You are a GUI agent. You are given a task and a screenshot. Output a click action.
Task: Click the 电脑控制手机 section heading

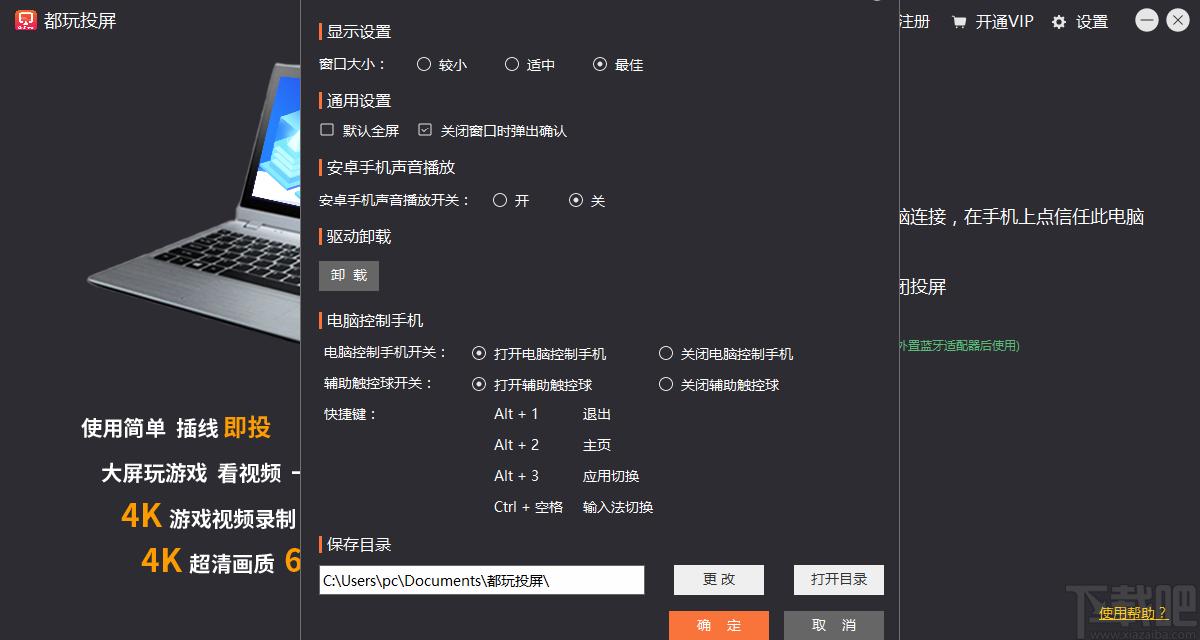pyautogui.click(x=375, y=321)
